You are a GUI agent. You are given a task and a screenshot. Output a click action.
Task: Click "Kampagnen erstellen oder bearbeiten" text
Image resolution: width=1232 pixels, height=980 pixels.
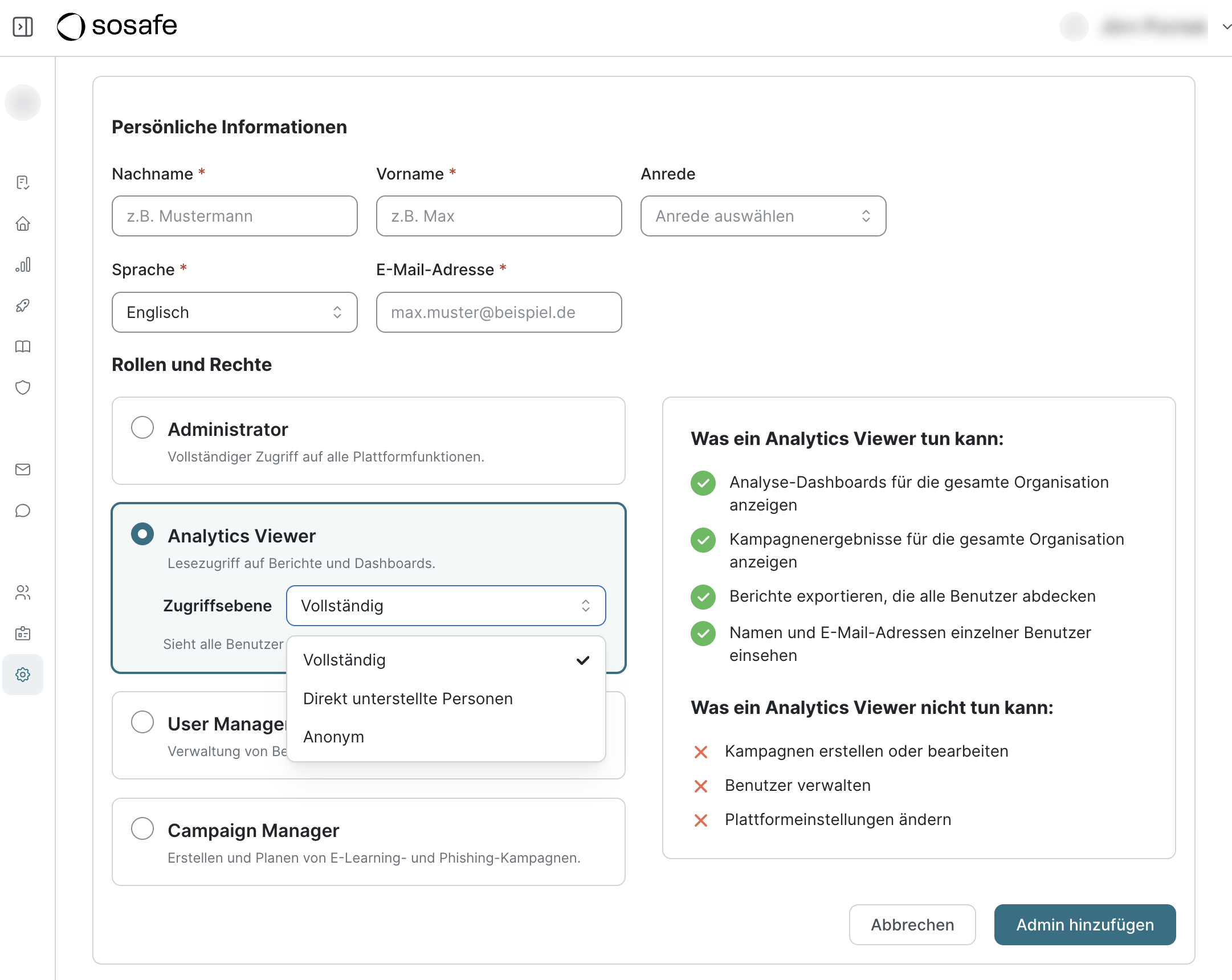[x=866, y=752]
